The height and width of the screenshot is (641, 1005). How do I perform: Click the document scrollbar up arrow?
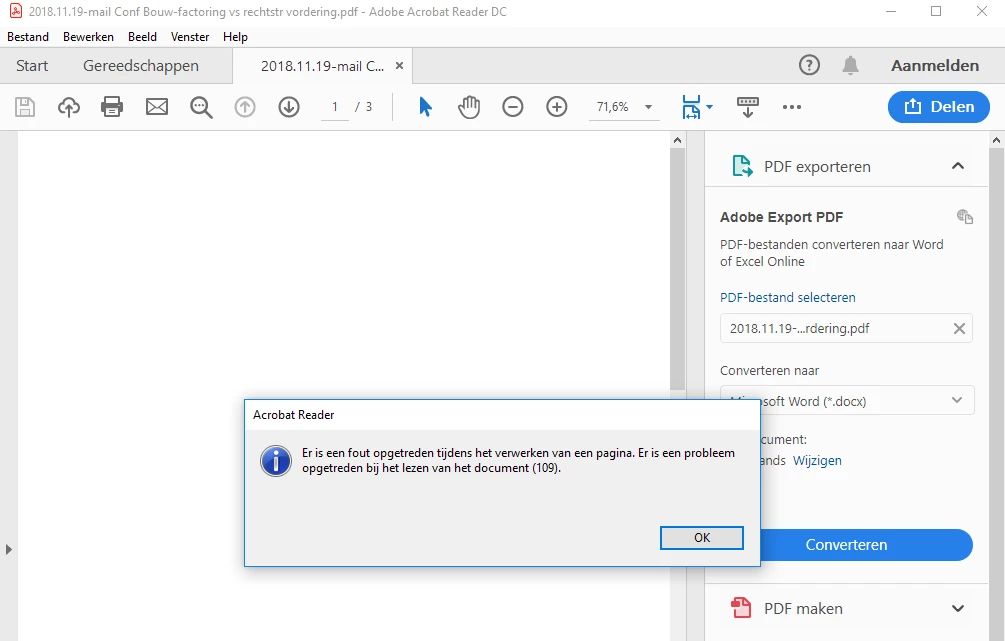[x=677, y=140]
